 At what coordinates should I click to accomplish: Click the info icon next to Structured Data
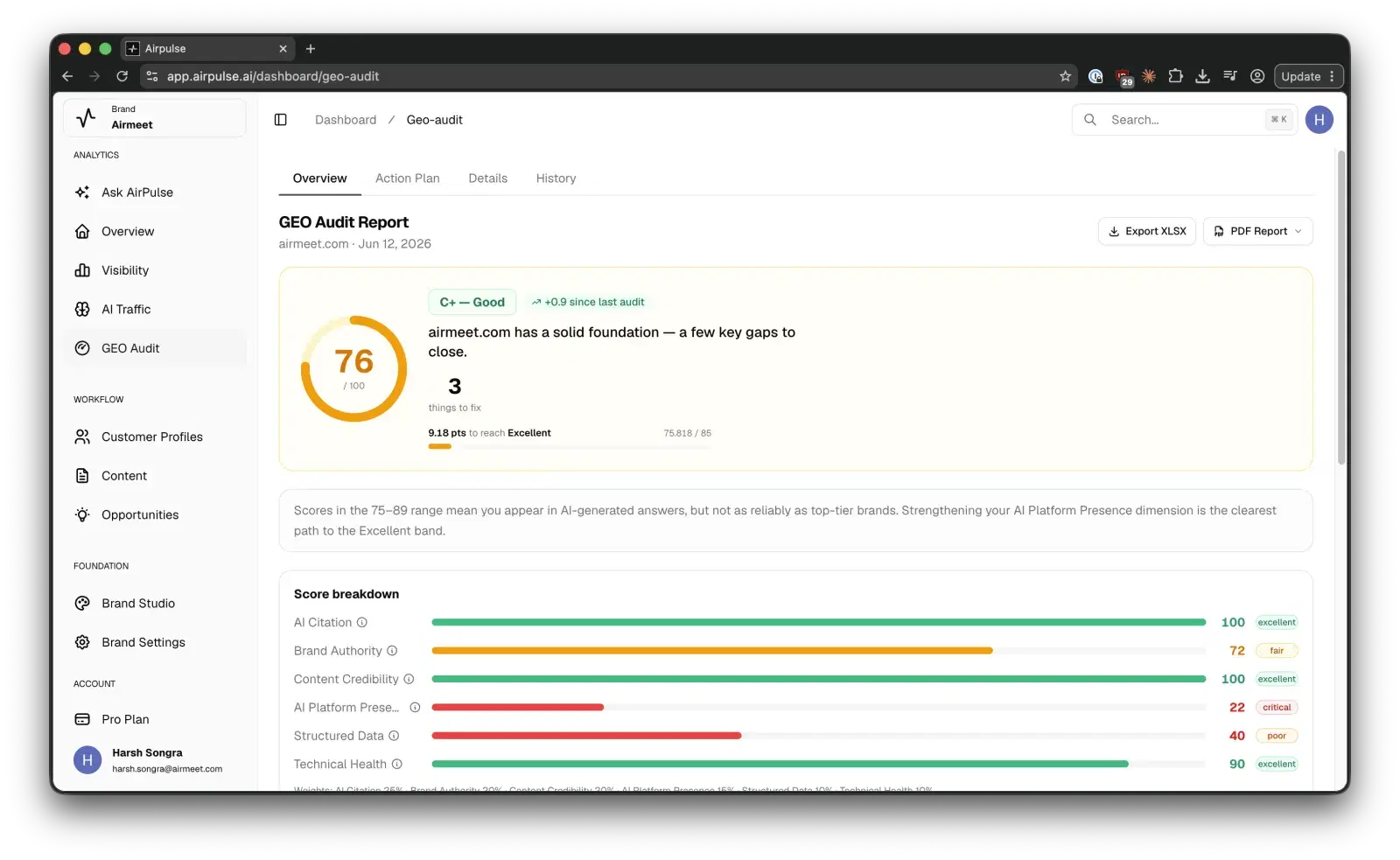pyautogui.click(x=394, y=736)
